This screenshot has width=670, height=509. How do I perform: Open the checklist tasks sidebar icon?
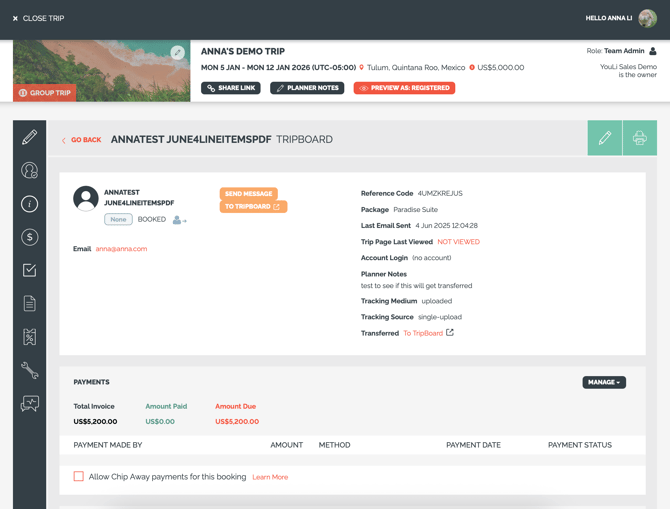pos(29,270)
